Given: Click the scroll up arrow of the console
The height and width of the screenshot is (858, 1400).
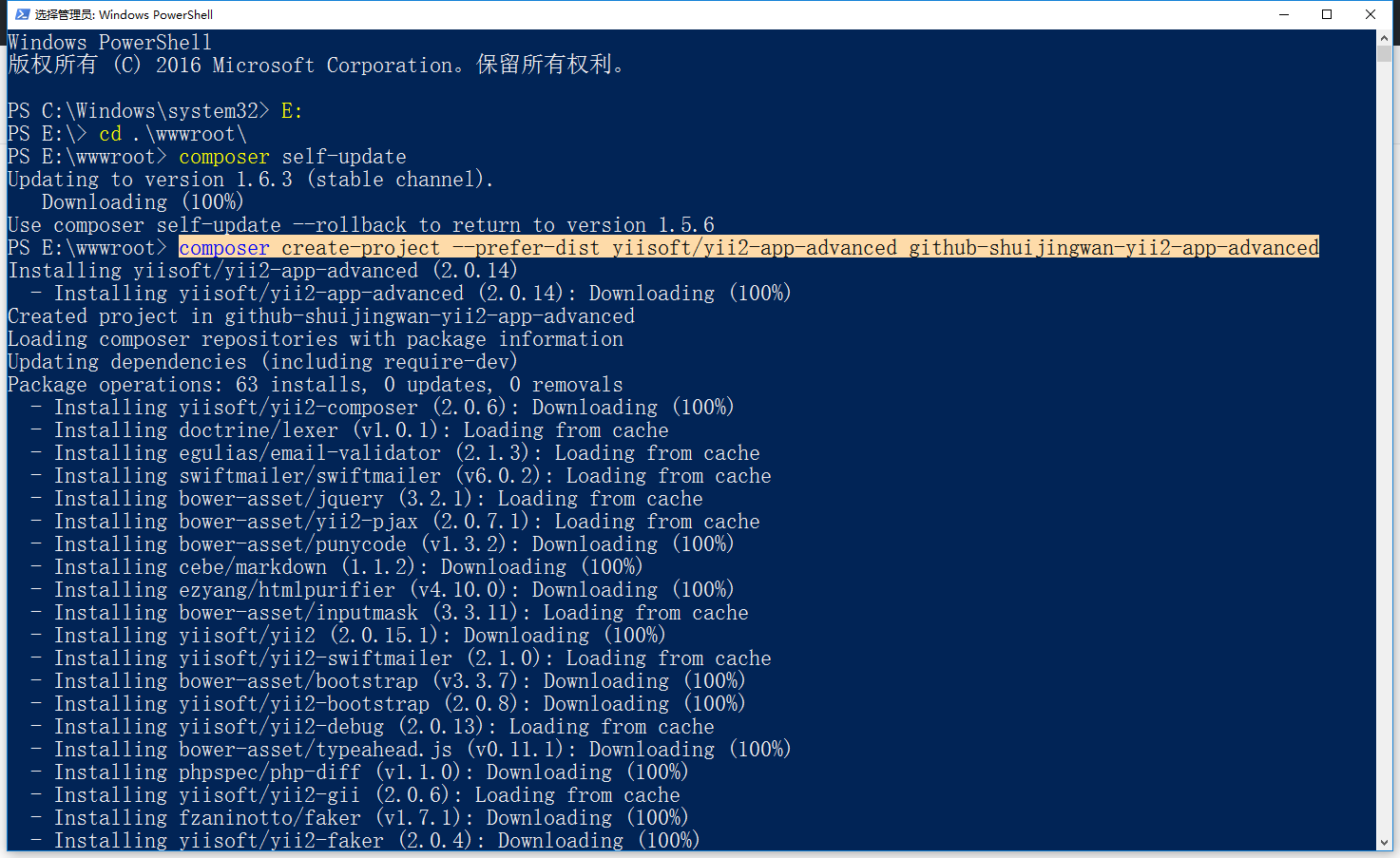Looking at the screenshot, I should point(1384,37).
